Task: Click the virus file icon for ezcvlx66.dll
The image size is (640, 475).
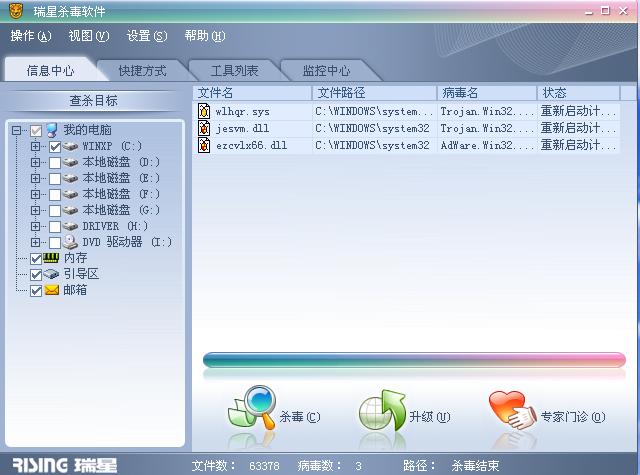Action: [204, 145]
